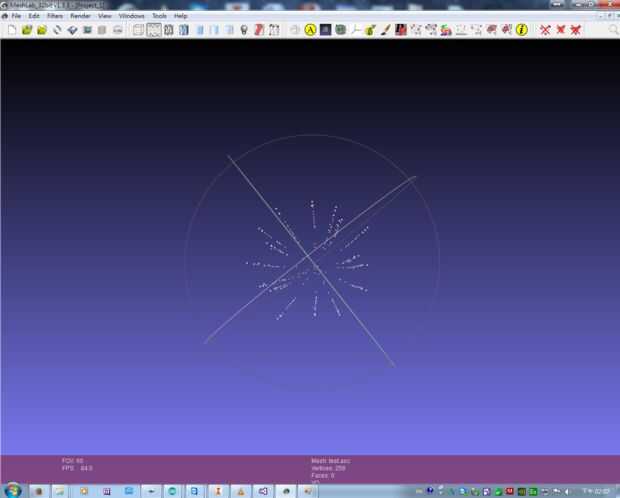Viewport: 620px width, 498px height.
Task: Click the Mesh: test.asc label
Action: click(x=331, y=461)
